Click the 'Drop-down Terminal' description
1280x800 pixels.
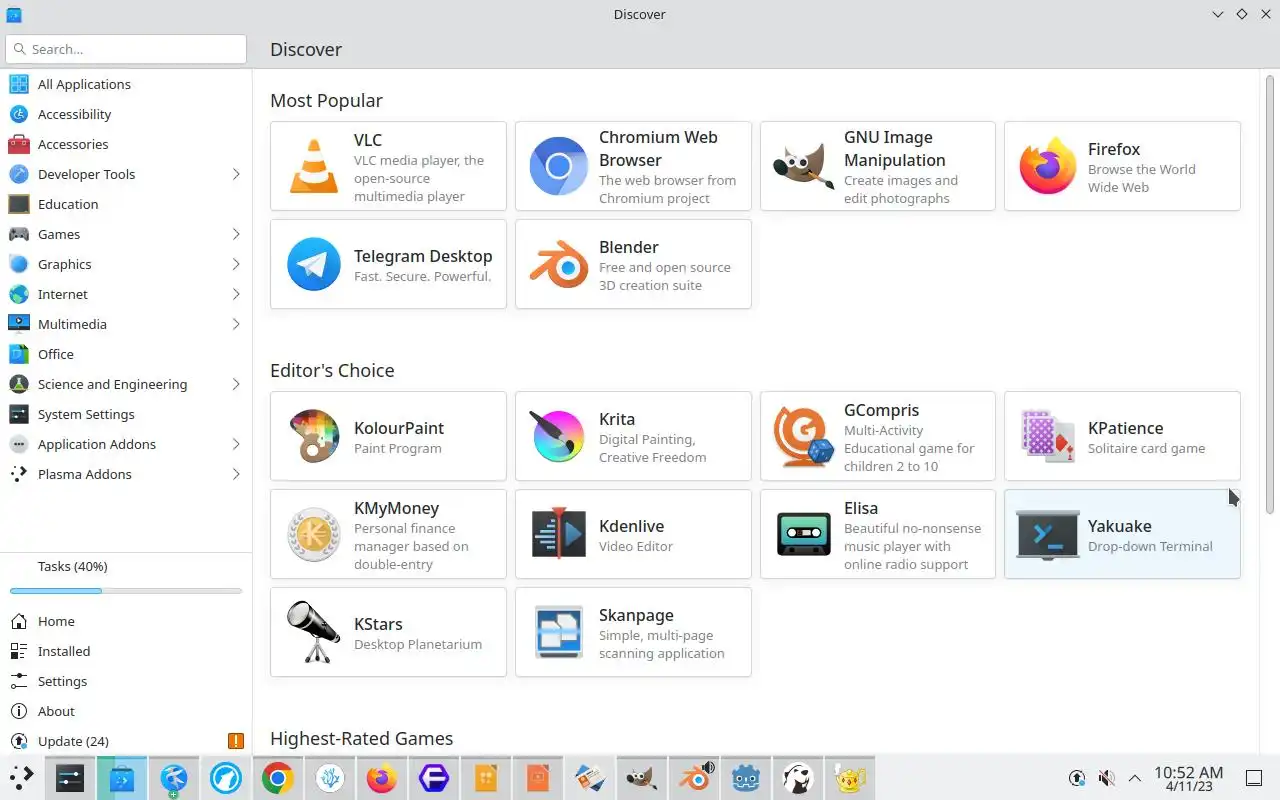click(x=1150, y=546)
